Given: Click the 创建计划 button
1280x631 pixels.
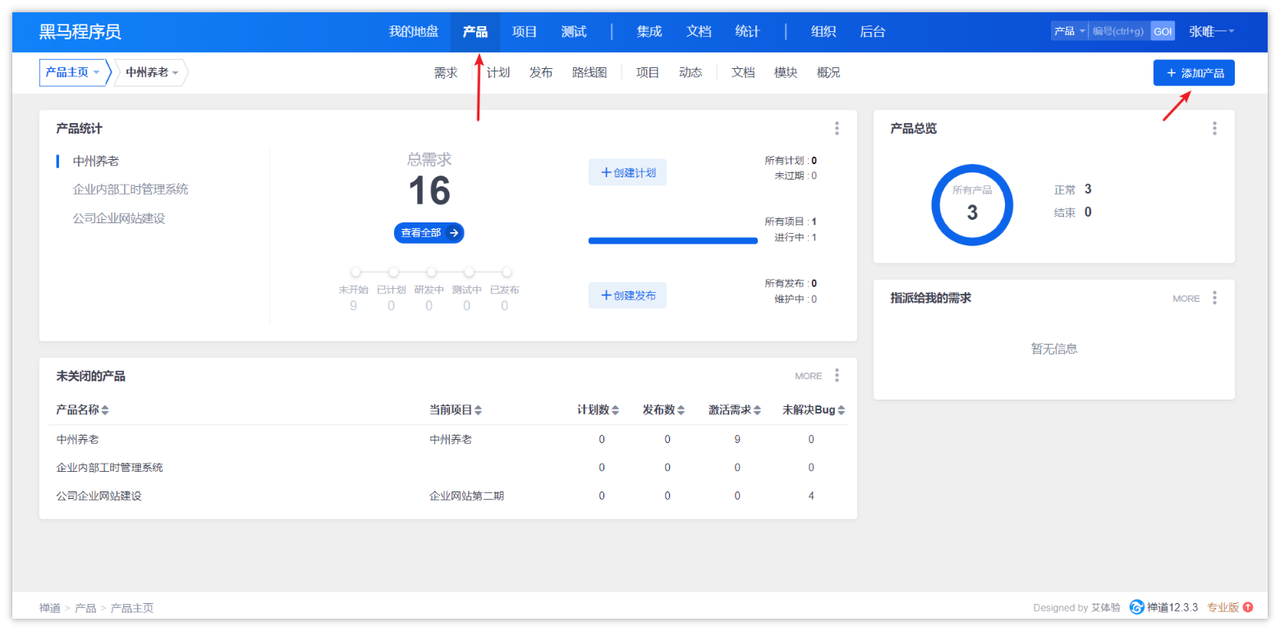Looking at the screenshot, I should point(627,173).
